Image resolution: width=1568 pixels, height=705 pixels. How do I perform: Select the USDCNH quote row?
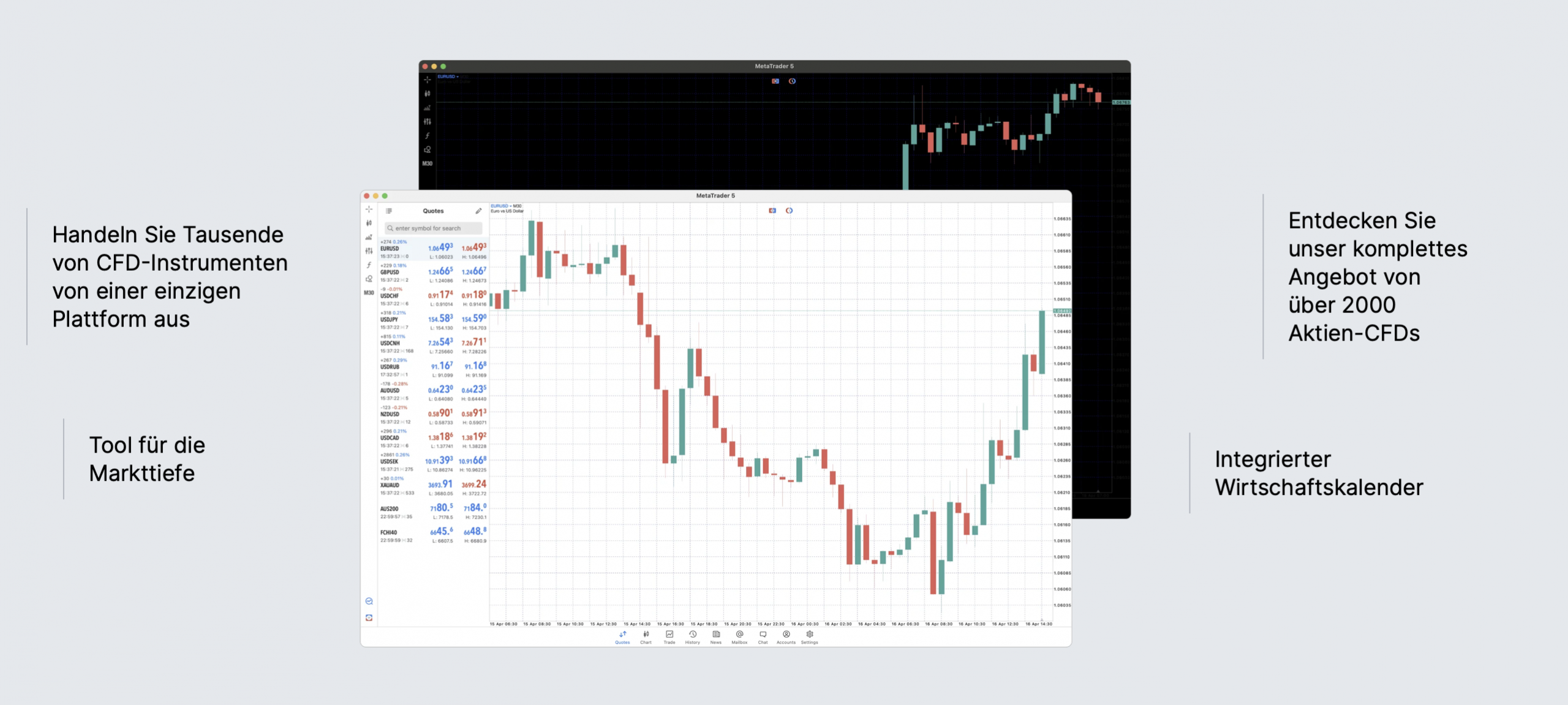434,344
